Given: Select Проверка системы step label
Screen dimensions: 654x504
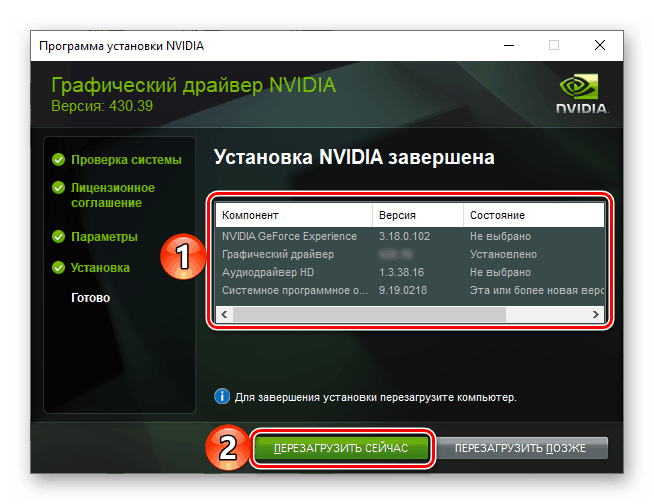Looking at the screenshot, I should pos(126,160).
